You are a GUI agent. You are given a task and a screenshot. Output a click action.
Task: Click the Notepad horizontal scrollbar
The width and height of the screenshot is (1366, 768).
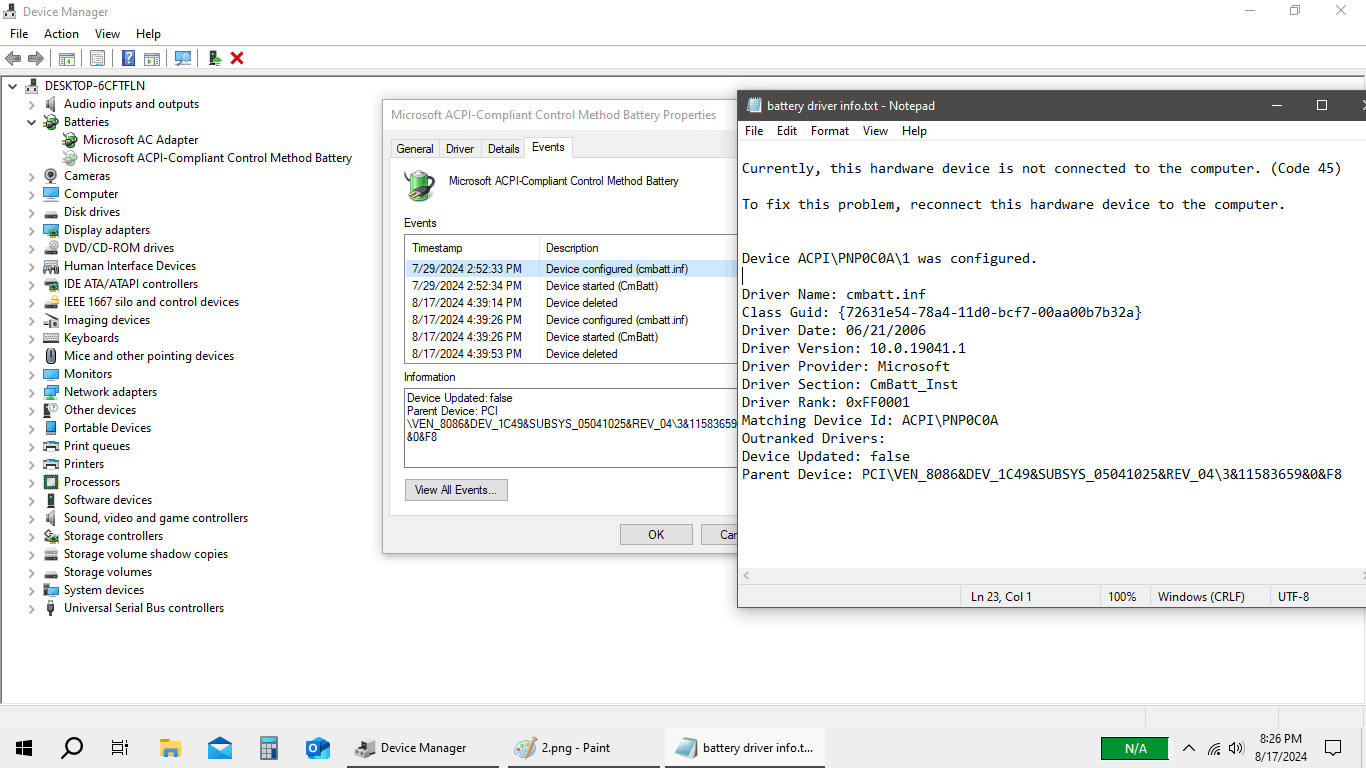pyautogui.click(x=1052, y=575)
